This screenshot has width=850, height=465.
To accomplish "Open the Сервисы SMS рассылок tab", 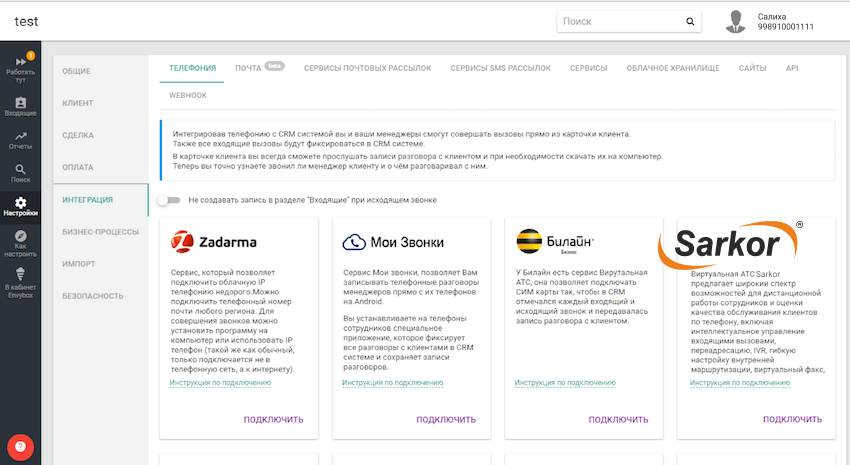I will (500, 68).
